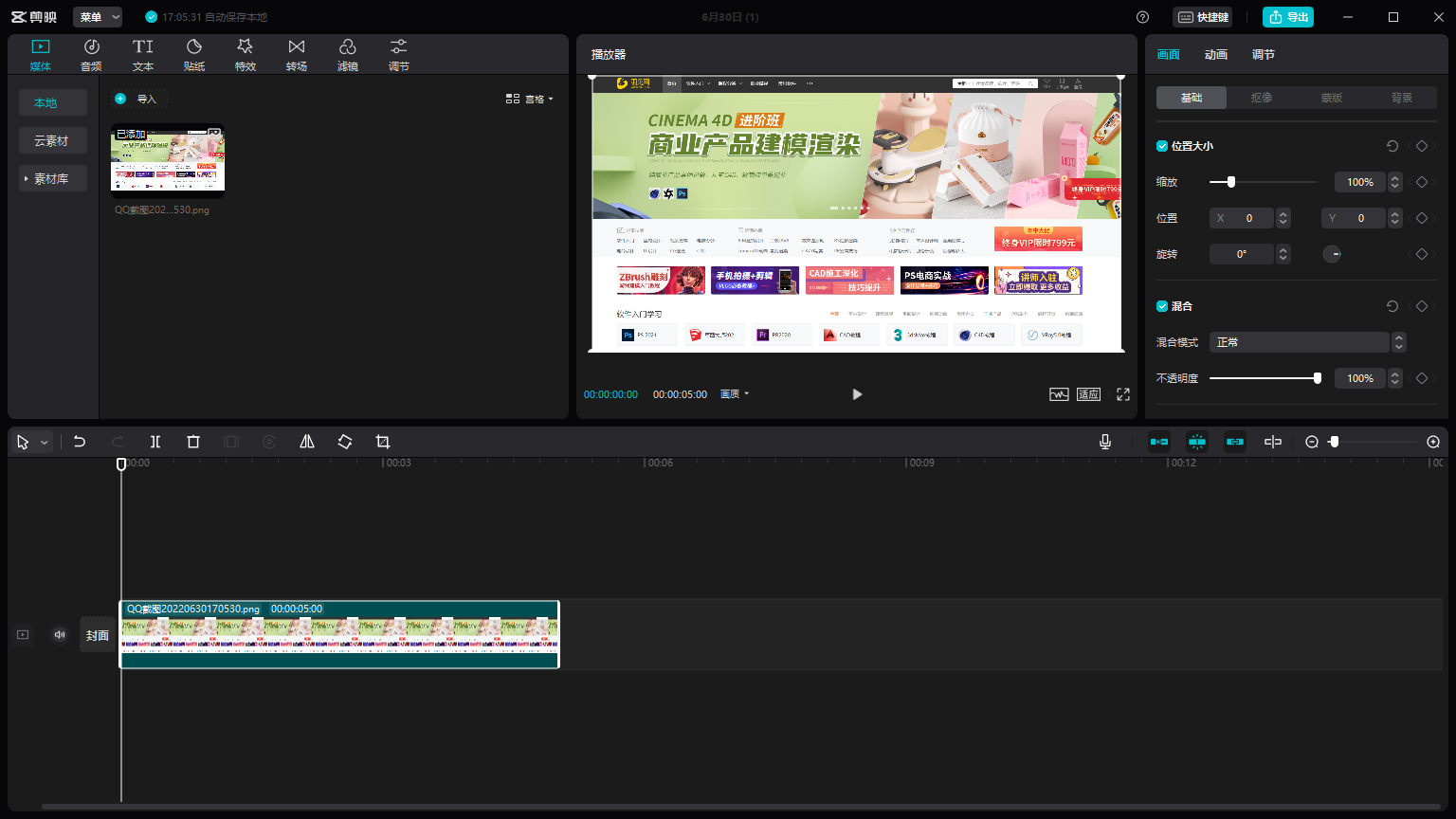Viewport: 1456px width, 819px height.
Task: Open the 菜单 menu dropdown
Action: coord(99,17)
